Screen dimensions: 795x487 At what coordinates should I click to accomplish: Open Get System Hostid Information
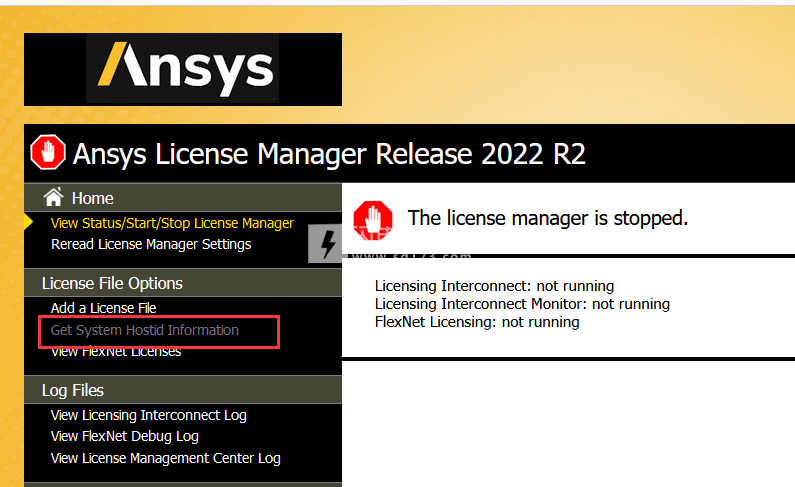[x=144, y=330]
